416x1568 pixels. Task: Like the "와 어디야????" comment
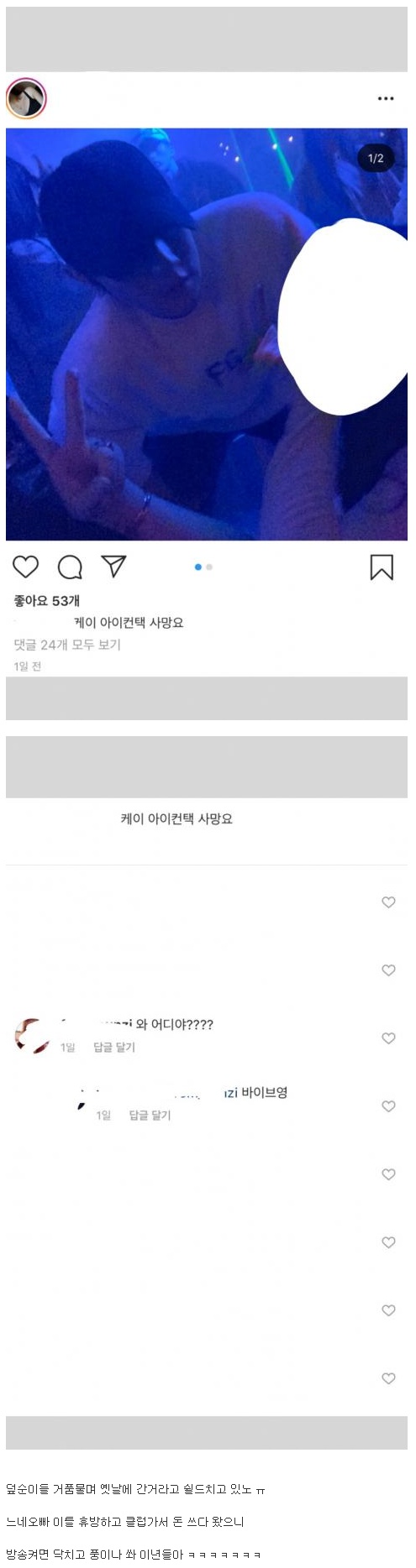(388, 1038)
